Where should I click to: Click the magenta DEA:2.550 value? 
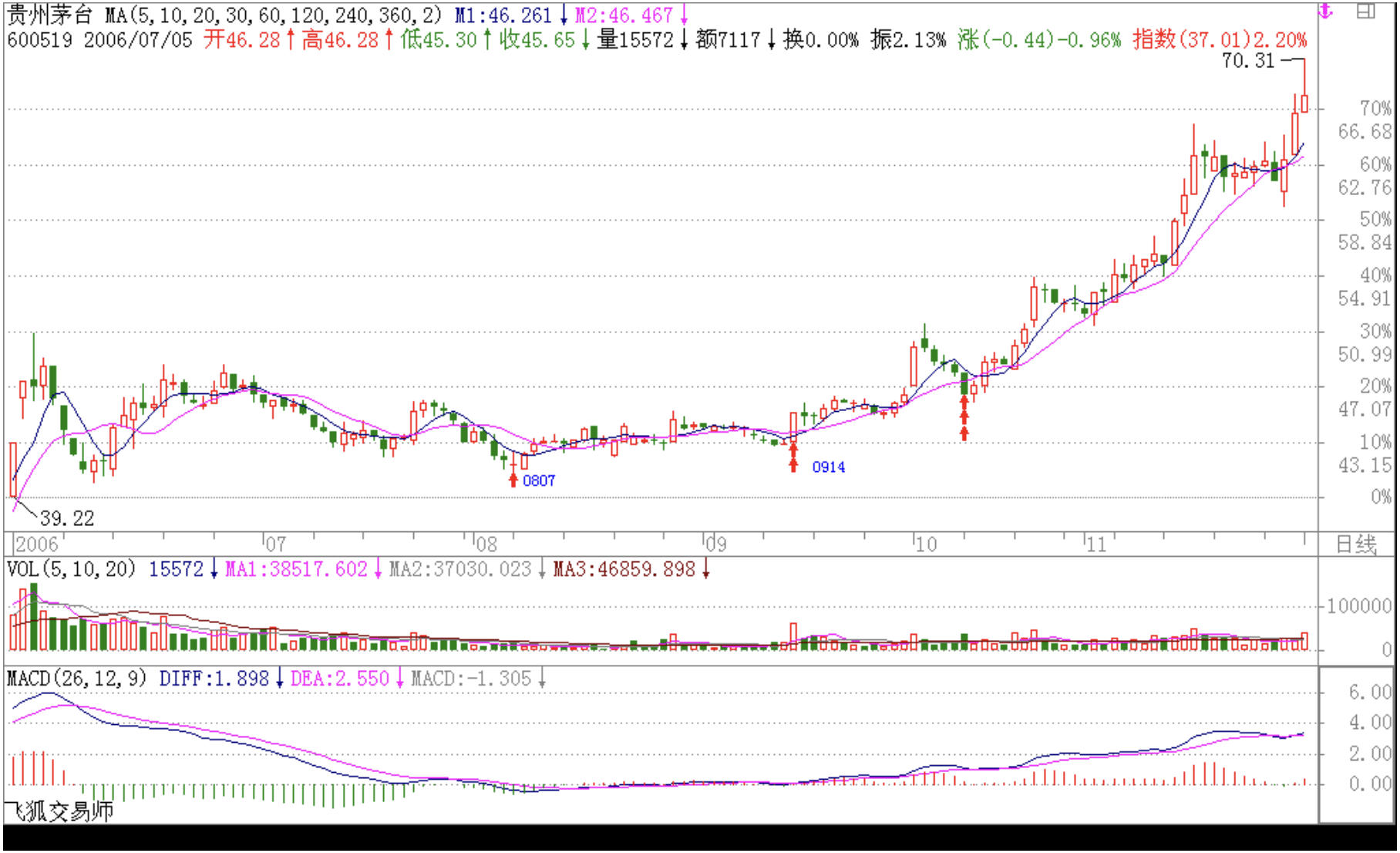pyautogui.click(x=340, y=679)
